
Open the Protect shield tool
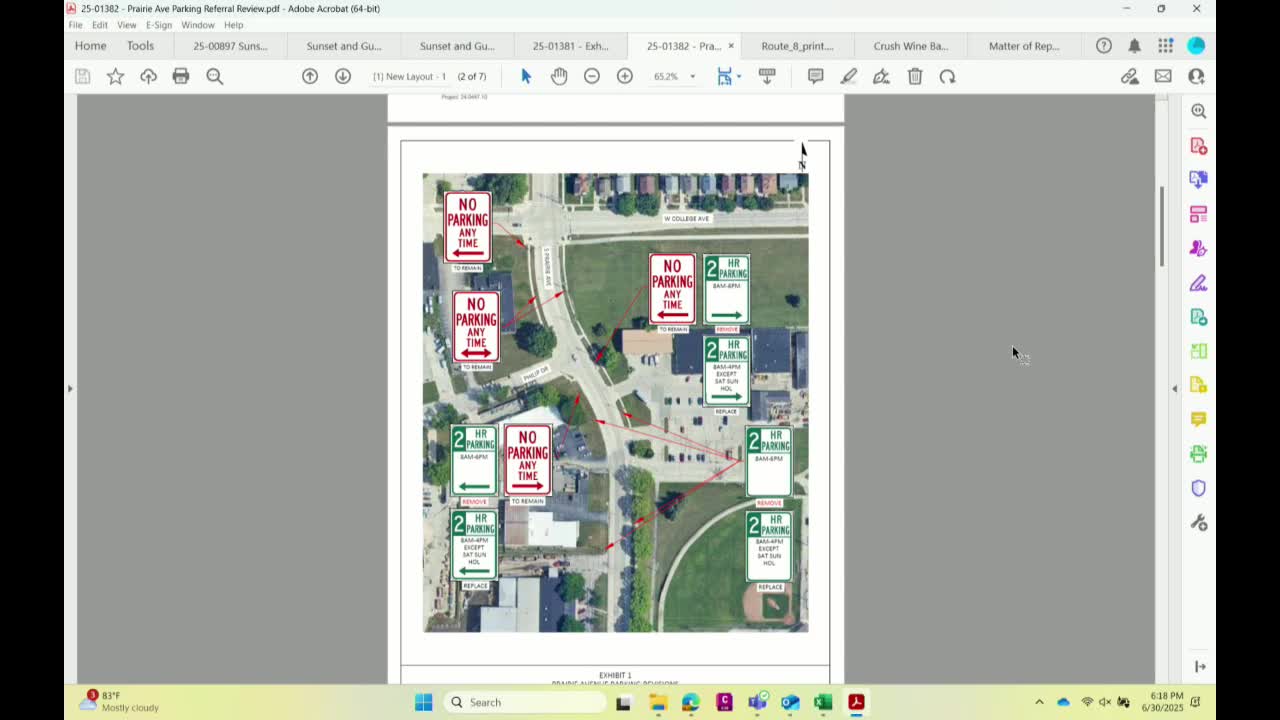1199,488
